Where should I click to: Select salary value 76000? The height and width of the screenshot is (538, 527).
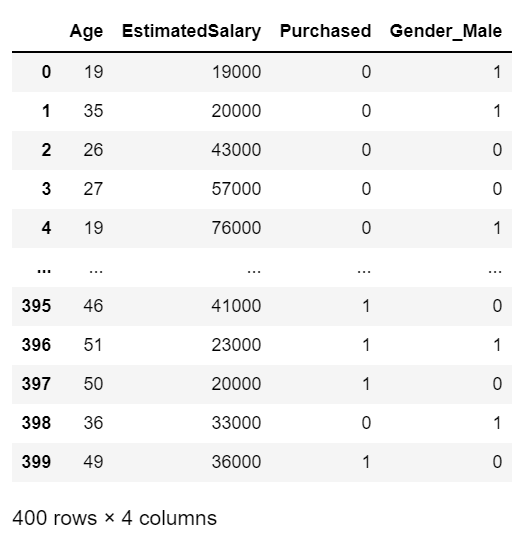(x=236, y=228)
